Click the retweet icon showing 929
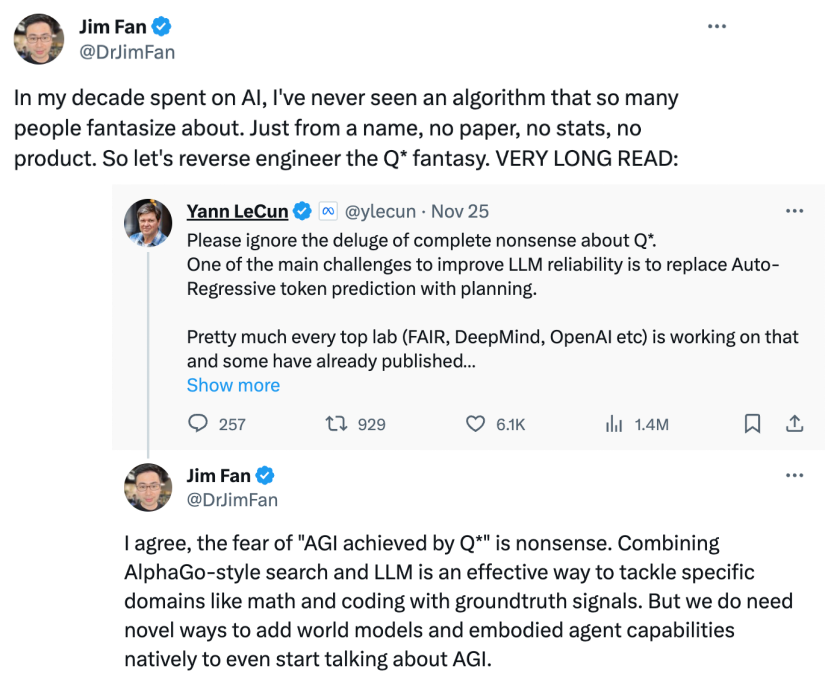The height and width of the screenshot is (676, 826). point(338,424)
